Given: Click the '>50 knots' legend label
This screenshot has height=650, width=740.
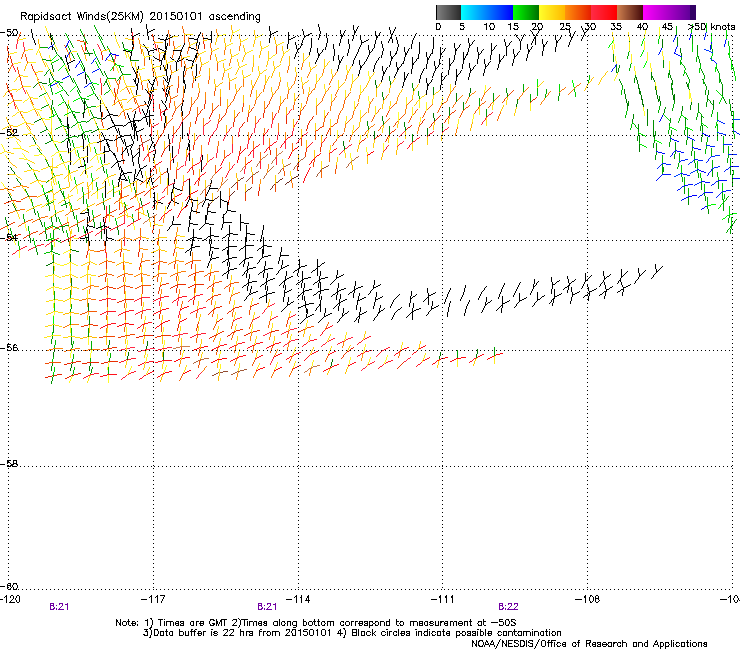Looking at the screenshot, I should tap(711, 27).
